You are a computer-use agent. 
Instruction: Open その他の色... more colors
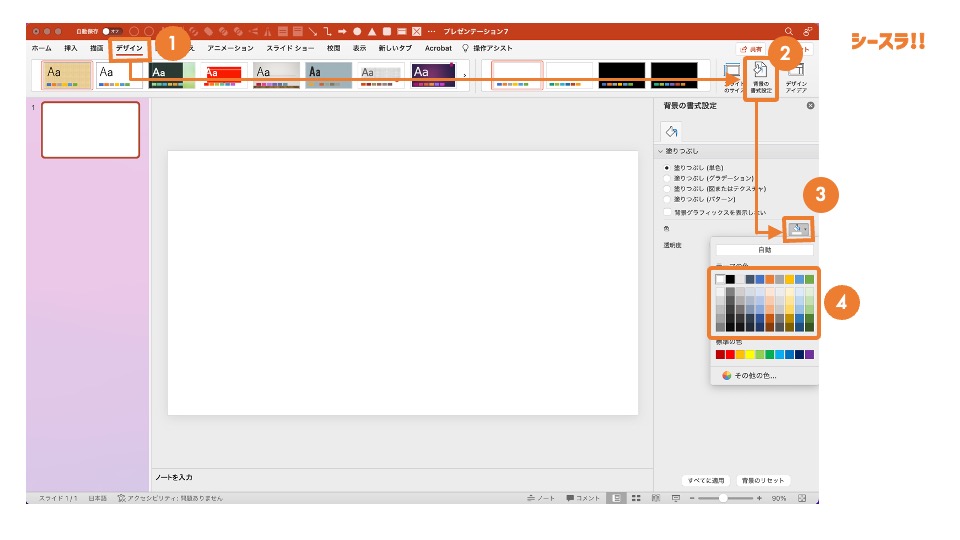point(749,375)
